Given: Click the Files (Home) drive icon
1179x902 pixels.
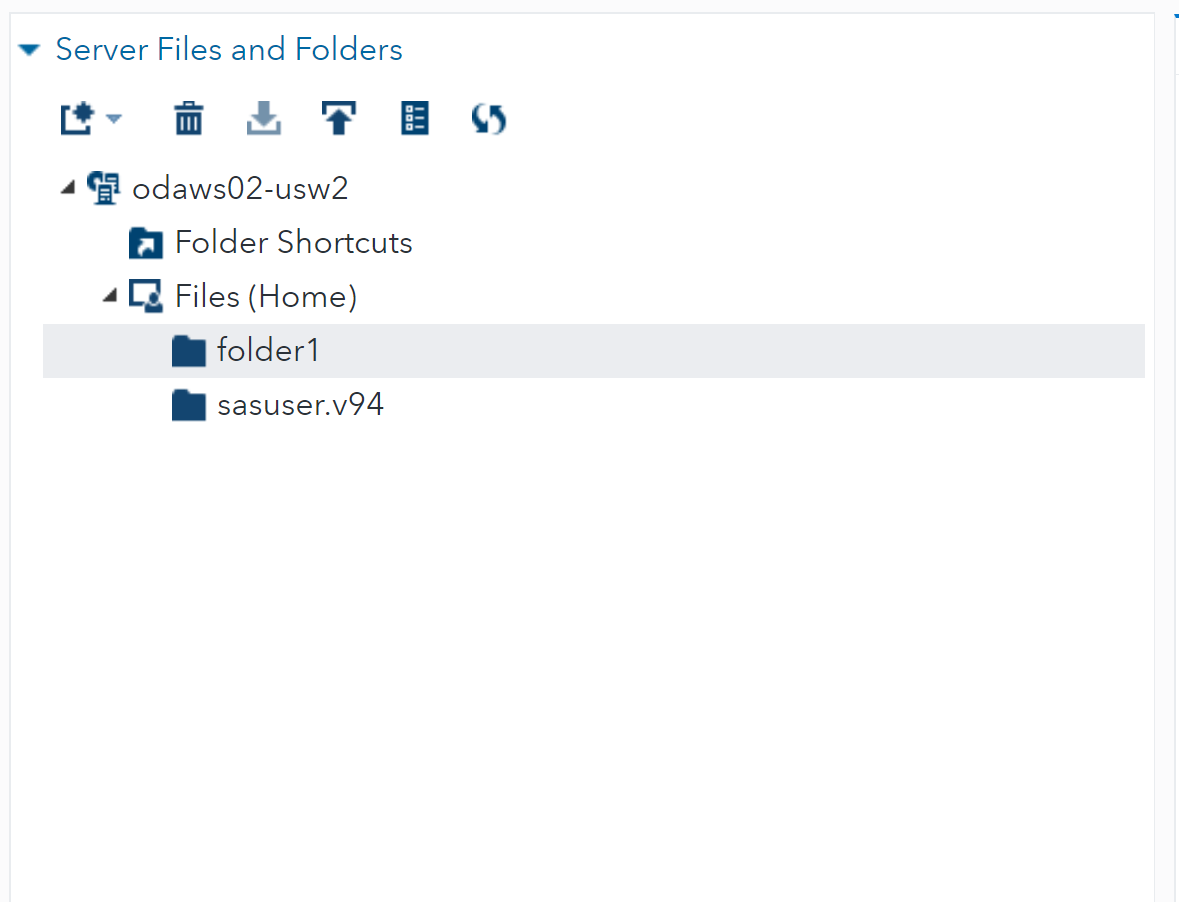Looking at the screenshot, I should (x=146, y=296).
